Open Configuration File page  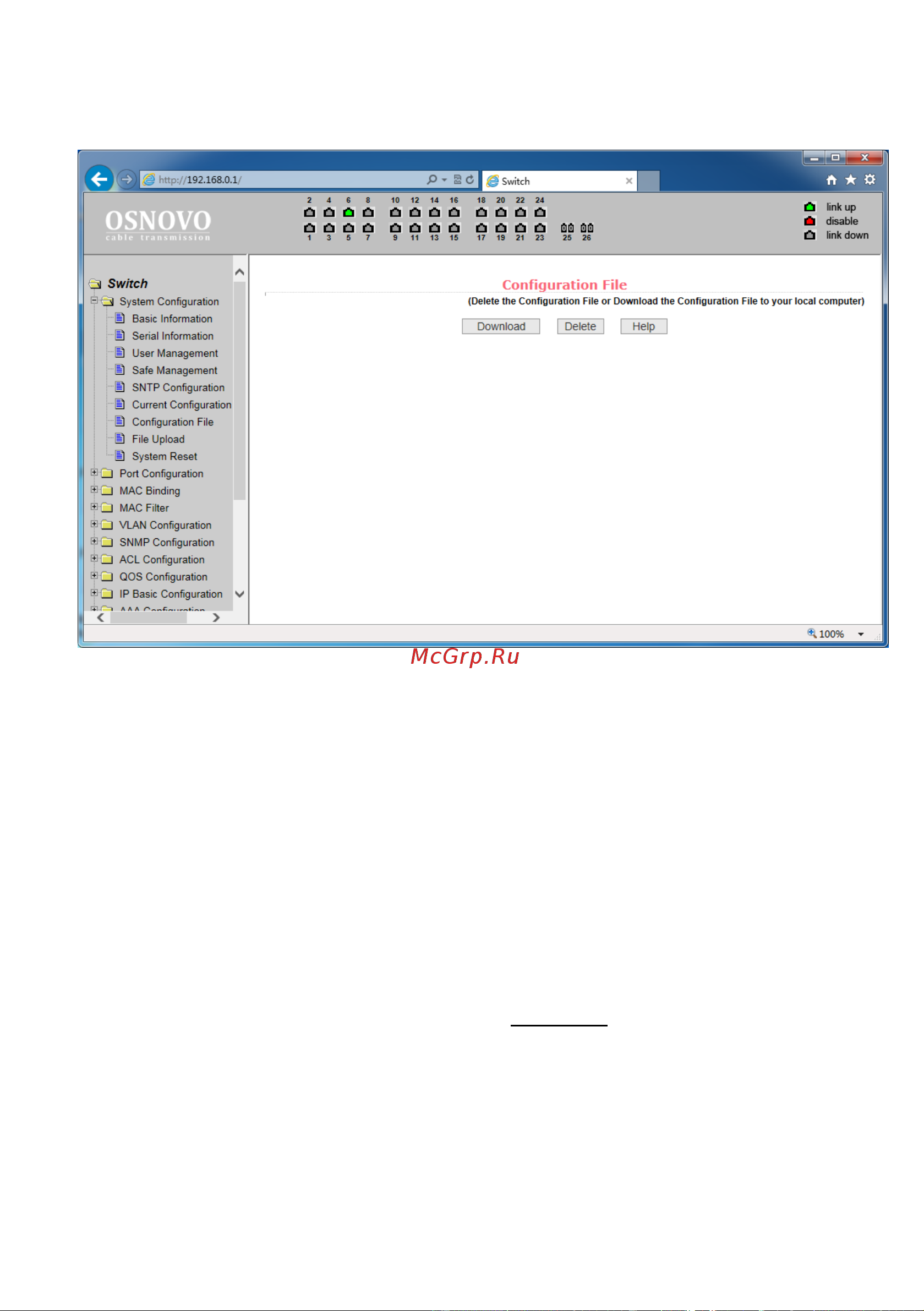coord(172,422)
